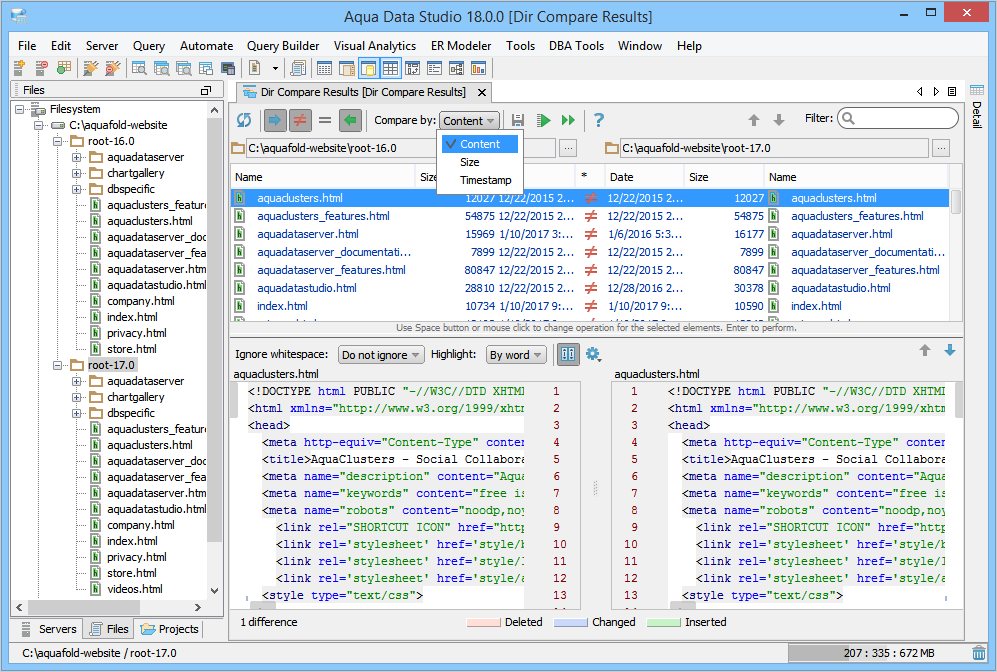Toggle the not-equal operation for aquaclusters_features.html

[x=591, y=216]
